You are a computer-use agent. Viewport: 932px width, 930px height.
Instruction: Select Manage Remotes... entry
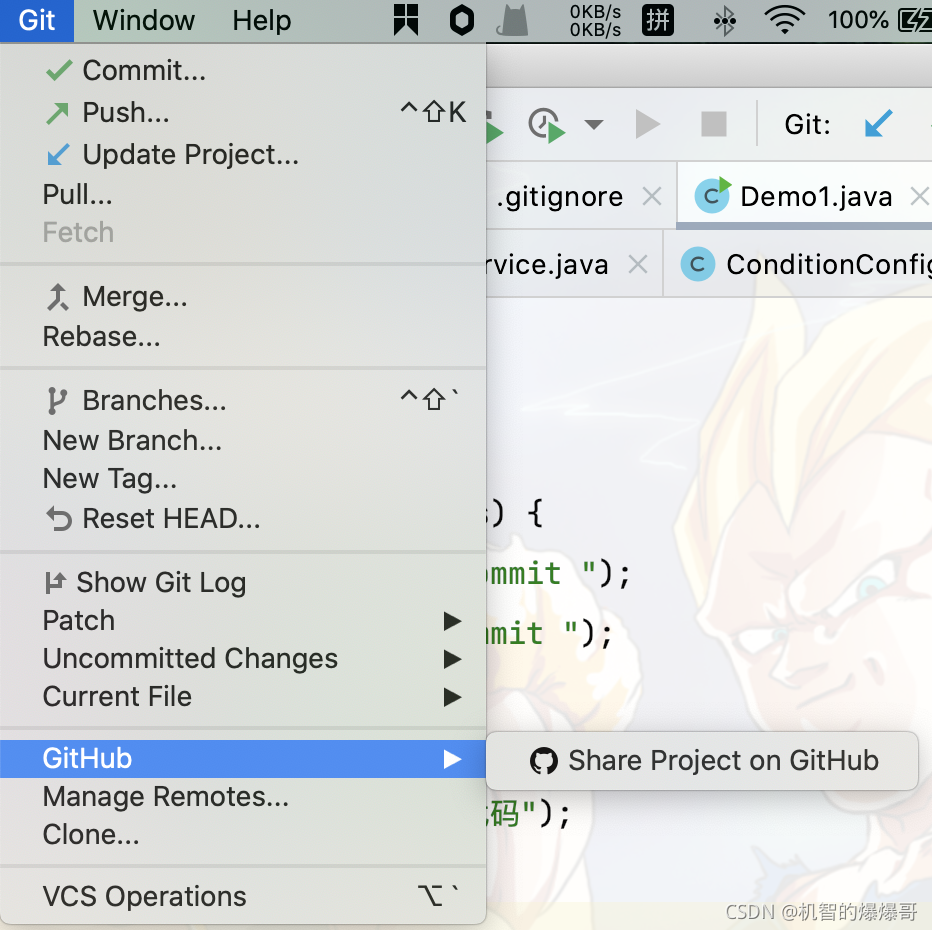(243, 797)
